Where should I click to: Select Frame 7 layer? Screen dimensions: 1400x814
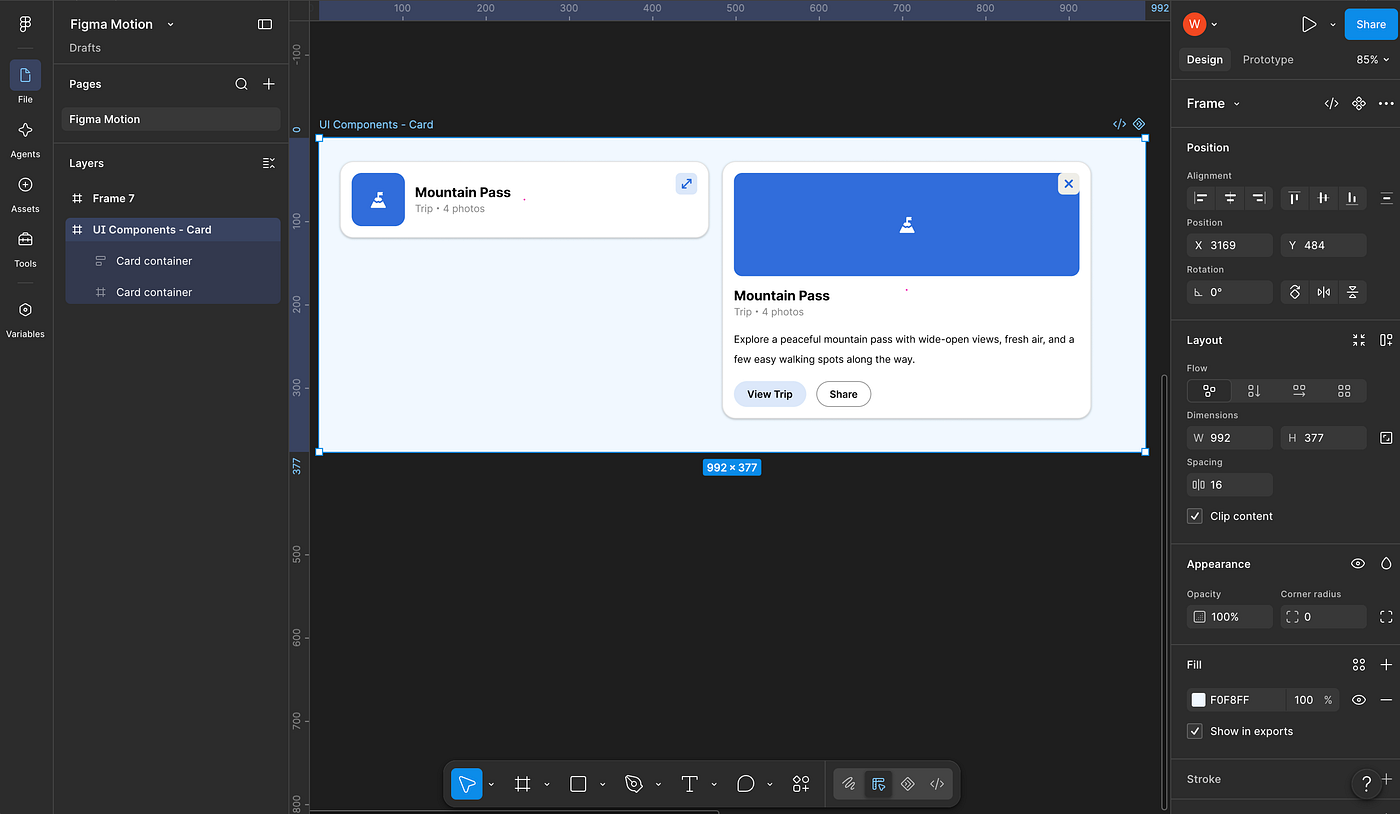[173, 198]
